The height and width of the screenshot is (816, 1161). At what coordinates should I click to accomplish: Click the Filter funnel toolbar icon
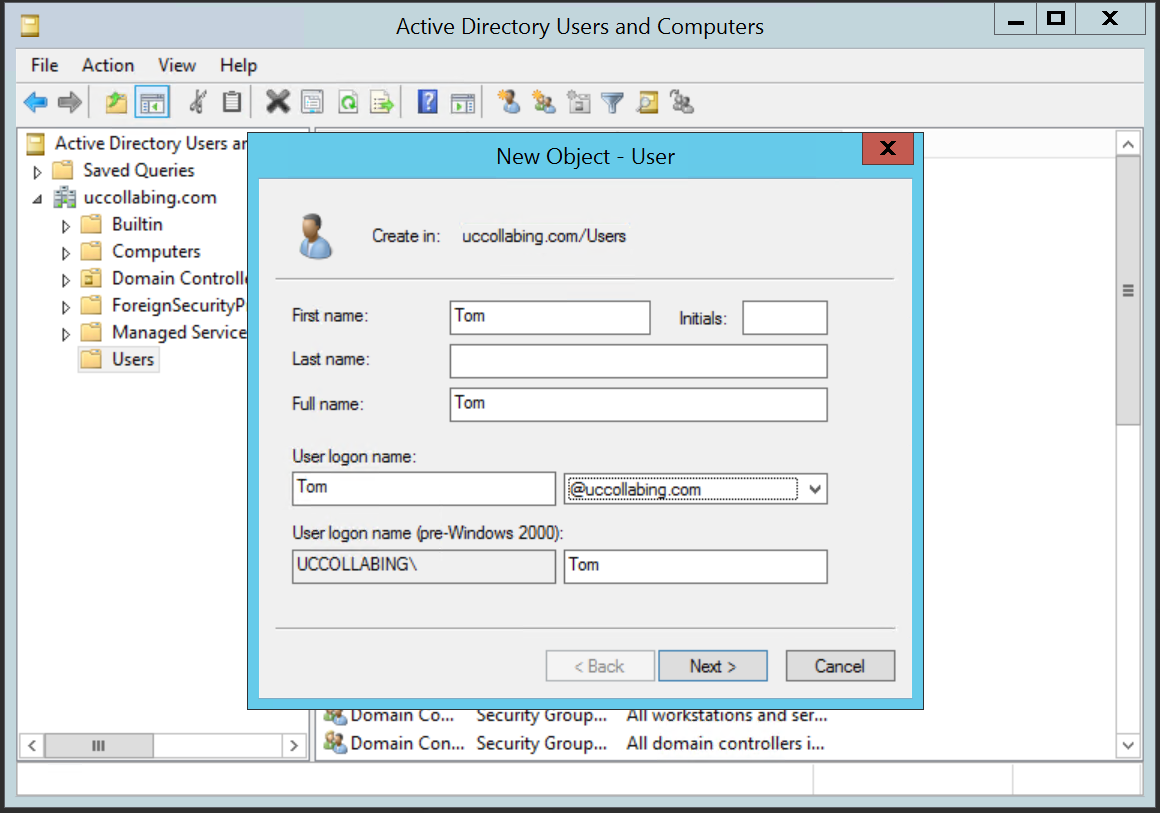pos(612,102)
